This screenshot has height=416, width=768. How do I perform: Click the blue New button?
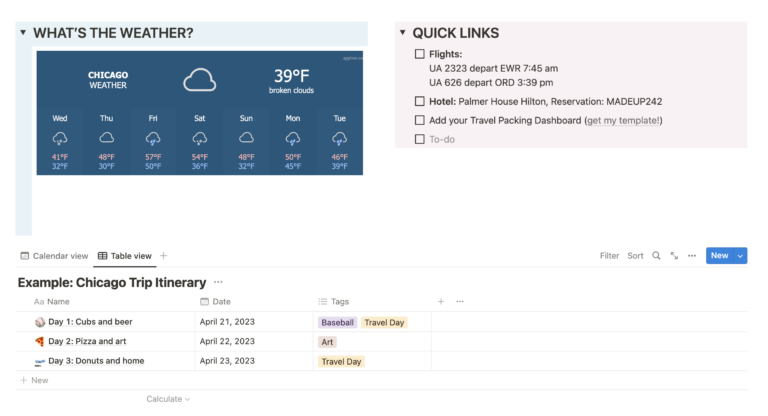click(x=720, y=255)
